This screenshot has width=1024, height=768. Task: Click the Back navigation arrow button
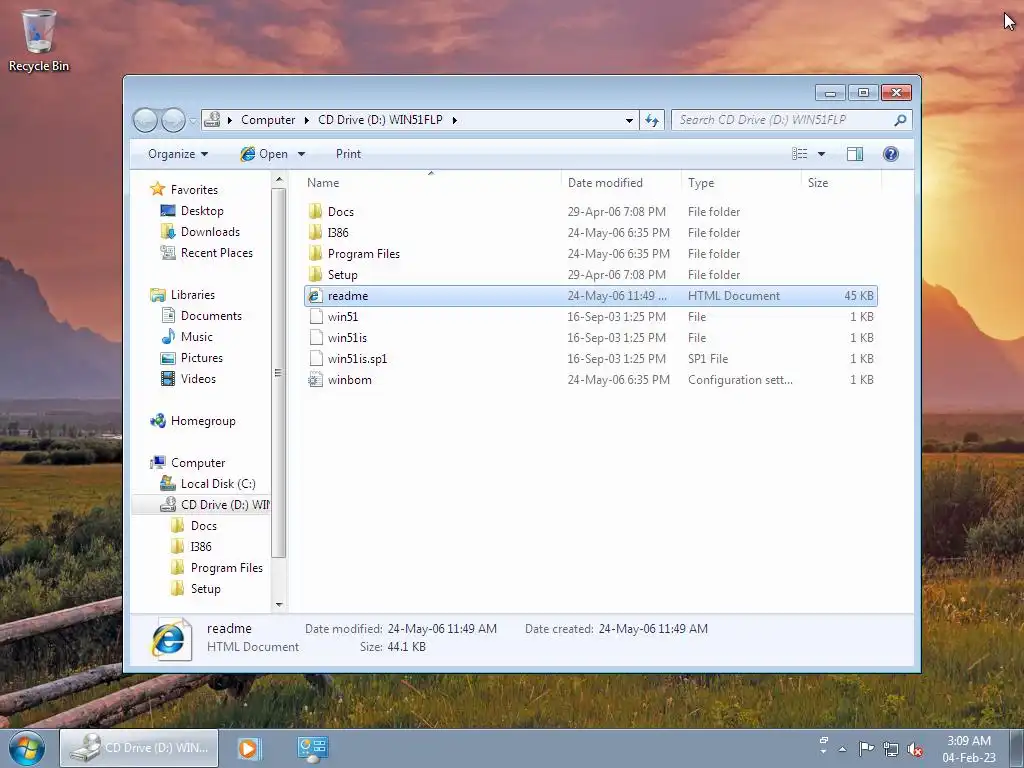[x=145, y=120]
